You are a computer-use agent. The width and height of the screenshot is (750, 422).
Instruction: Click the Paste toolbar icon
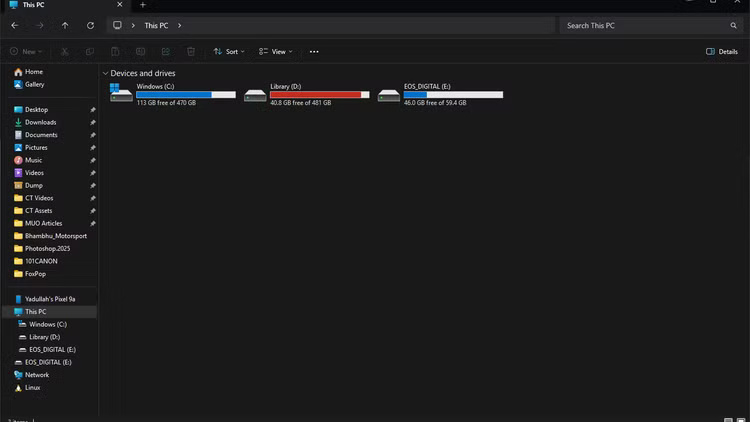coord(115,52)
